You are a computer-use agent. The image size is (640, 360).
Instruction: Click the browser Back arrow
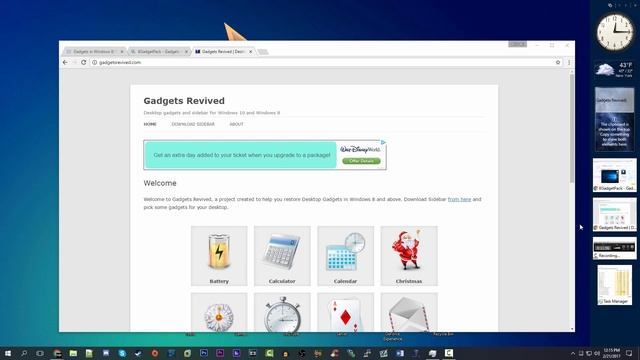pyautogui.click(x=65, y=62)
